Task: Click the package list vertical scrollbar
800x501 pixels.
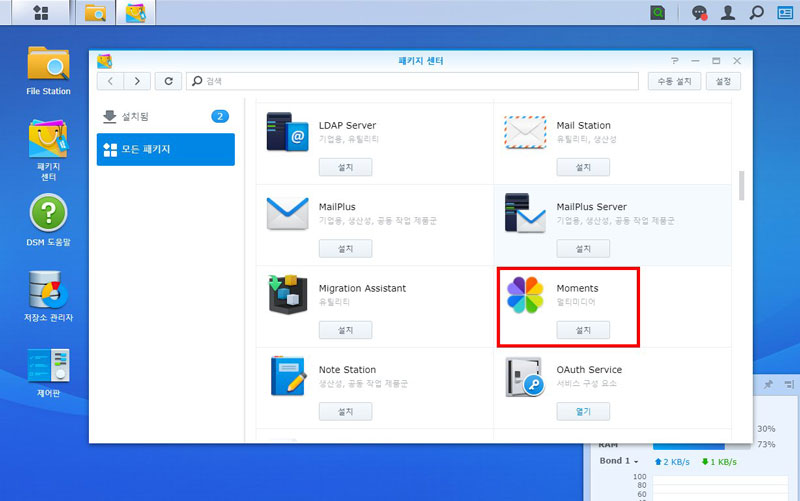Action: pyautogui.click(x=741, y=185)
